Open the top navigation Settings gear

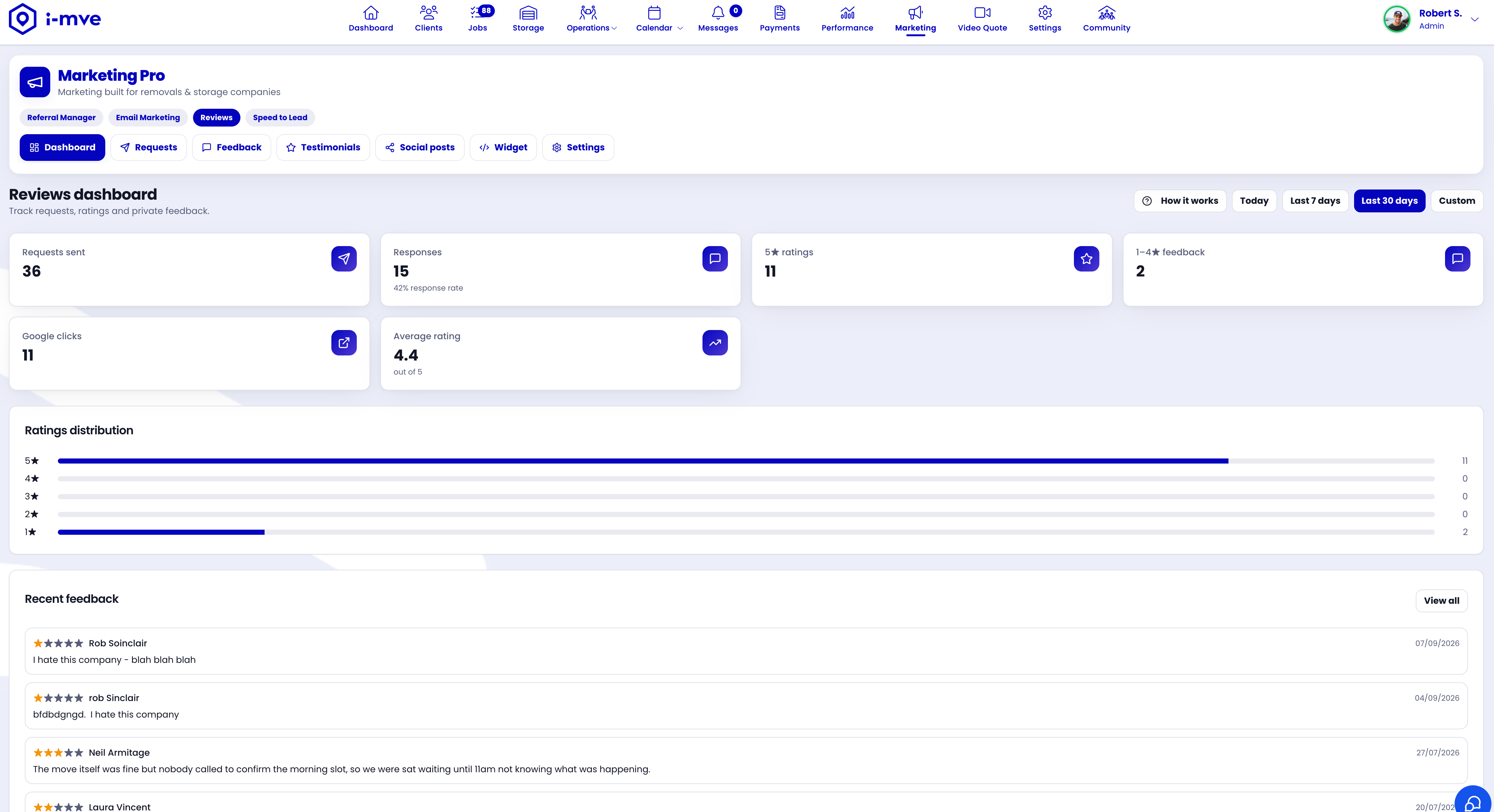[x=1045, y=13]
